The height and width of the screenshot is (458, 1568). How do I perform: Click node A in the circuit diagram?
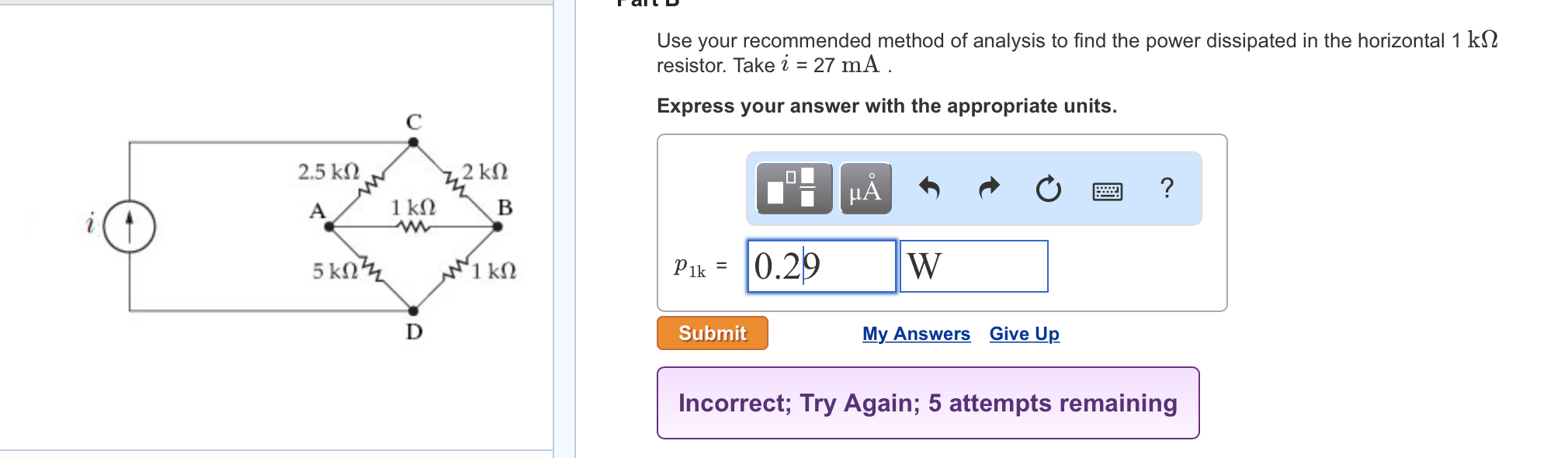point(329,227)
